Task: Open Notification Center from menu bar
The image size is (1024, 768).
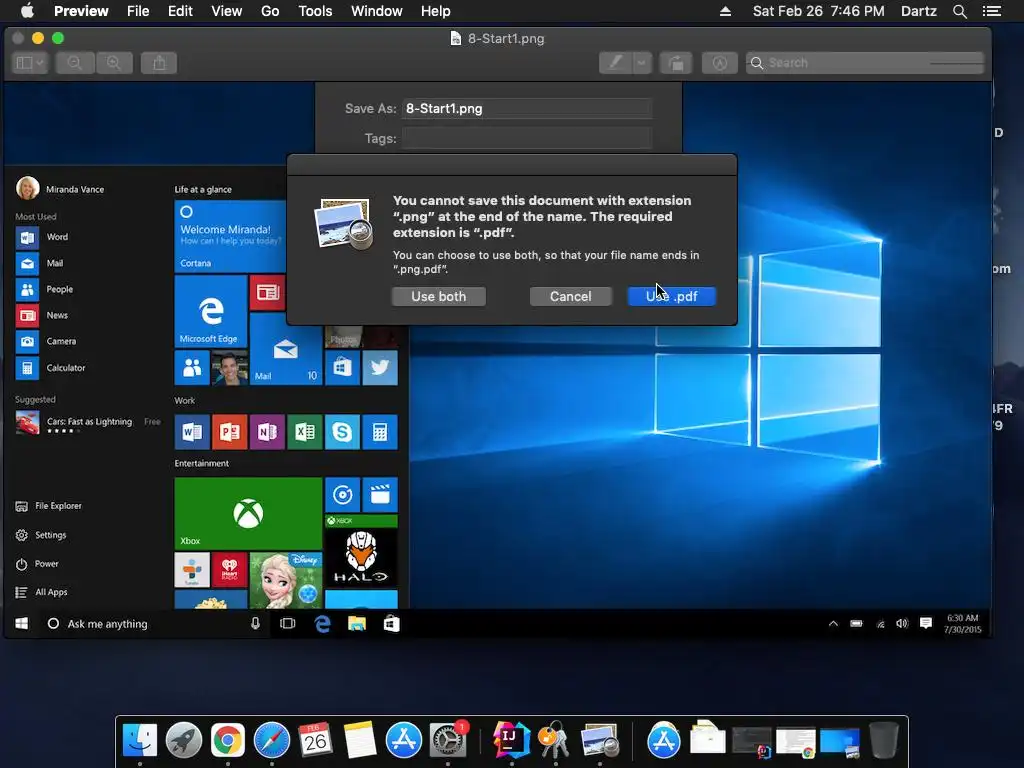Action: [x=991, y=11]
